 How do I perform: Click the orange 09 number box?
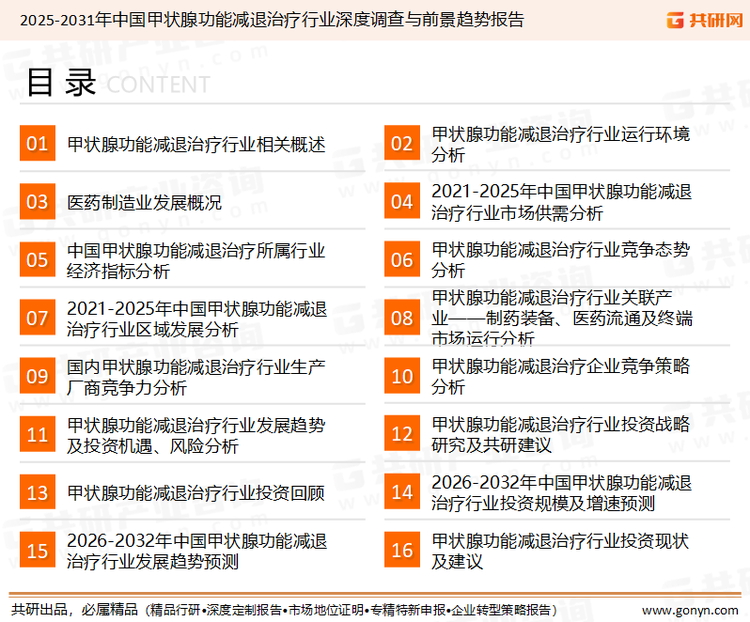coord(37,376)
